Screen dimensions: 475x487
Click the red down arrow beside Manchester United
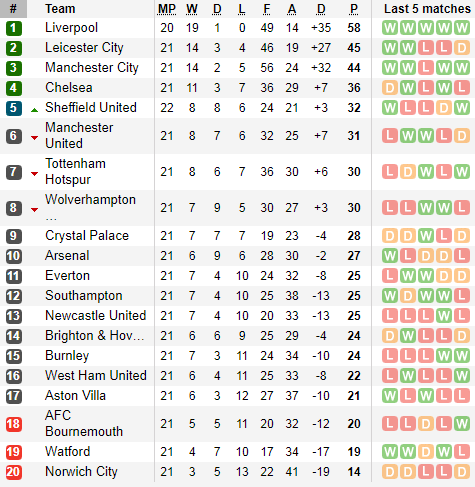pyautogui.click(x=34, y=137)
